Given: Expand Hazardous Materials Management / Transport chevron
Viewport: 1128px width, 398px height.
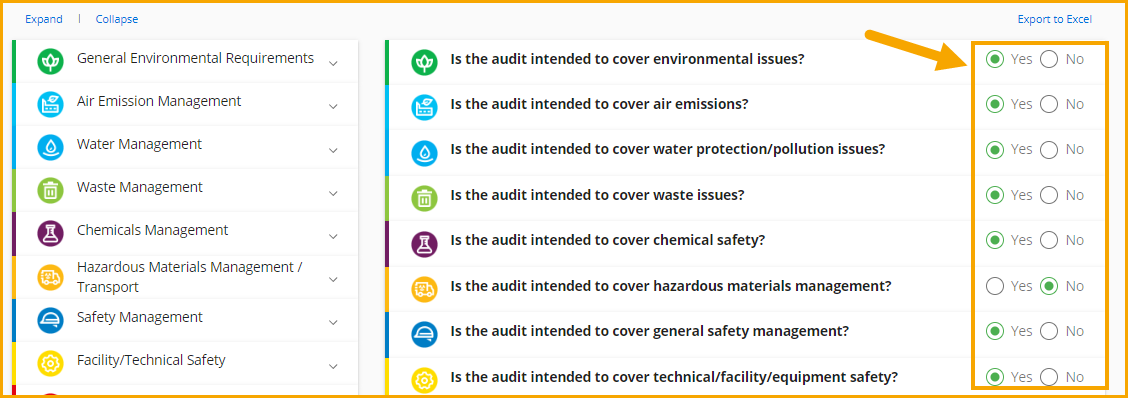Looking at the screenshot, I should [x=333, y=279].
